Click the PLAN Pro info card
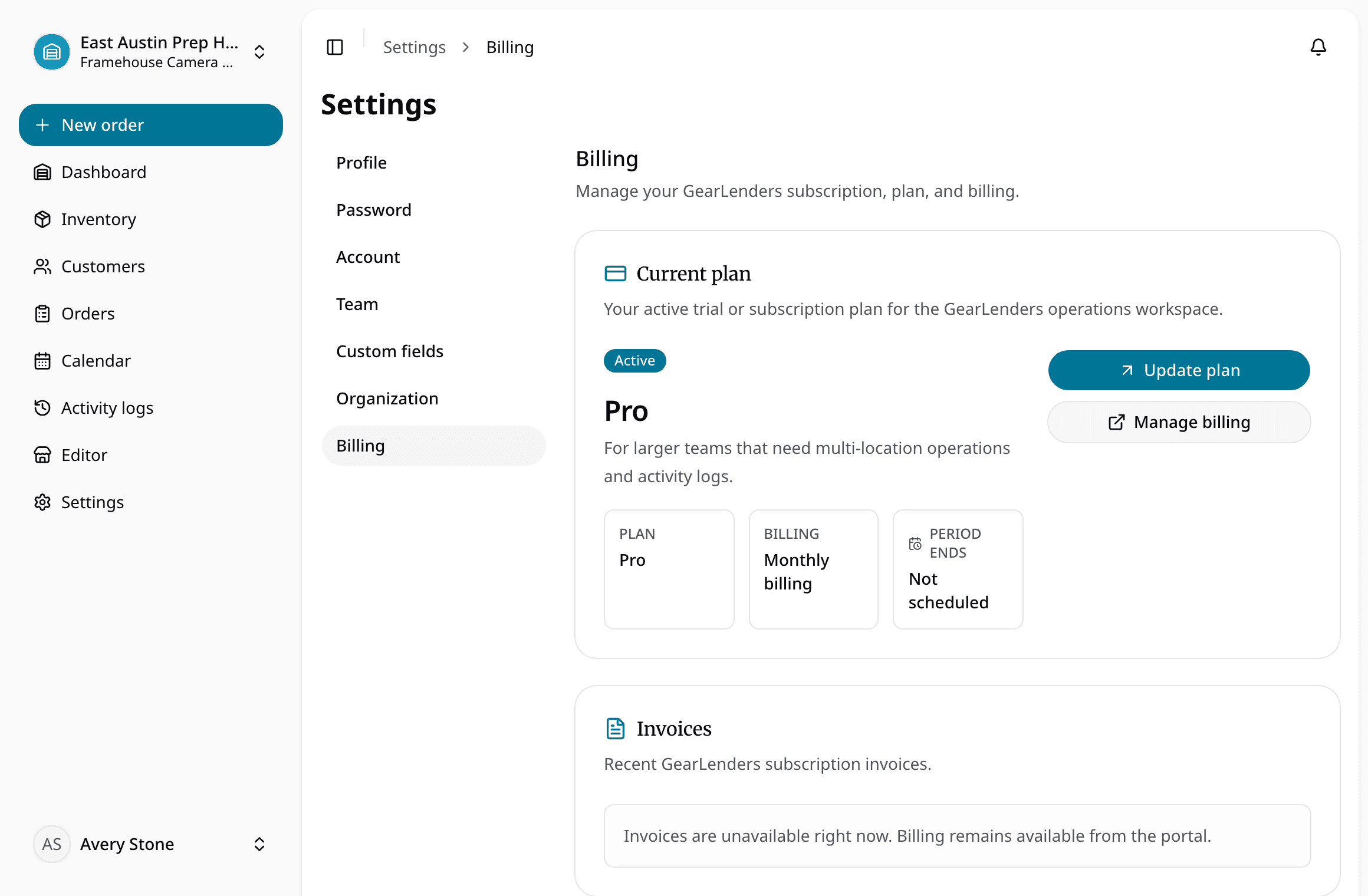The height and width of the screenshot is (896, 1368). [669, 569]
